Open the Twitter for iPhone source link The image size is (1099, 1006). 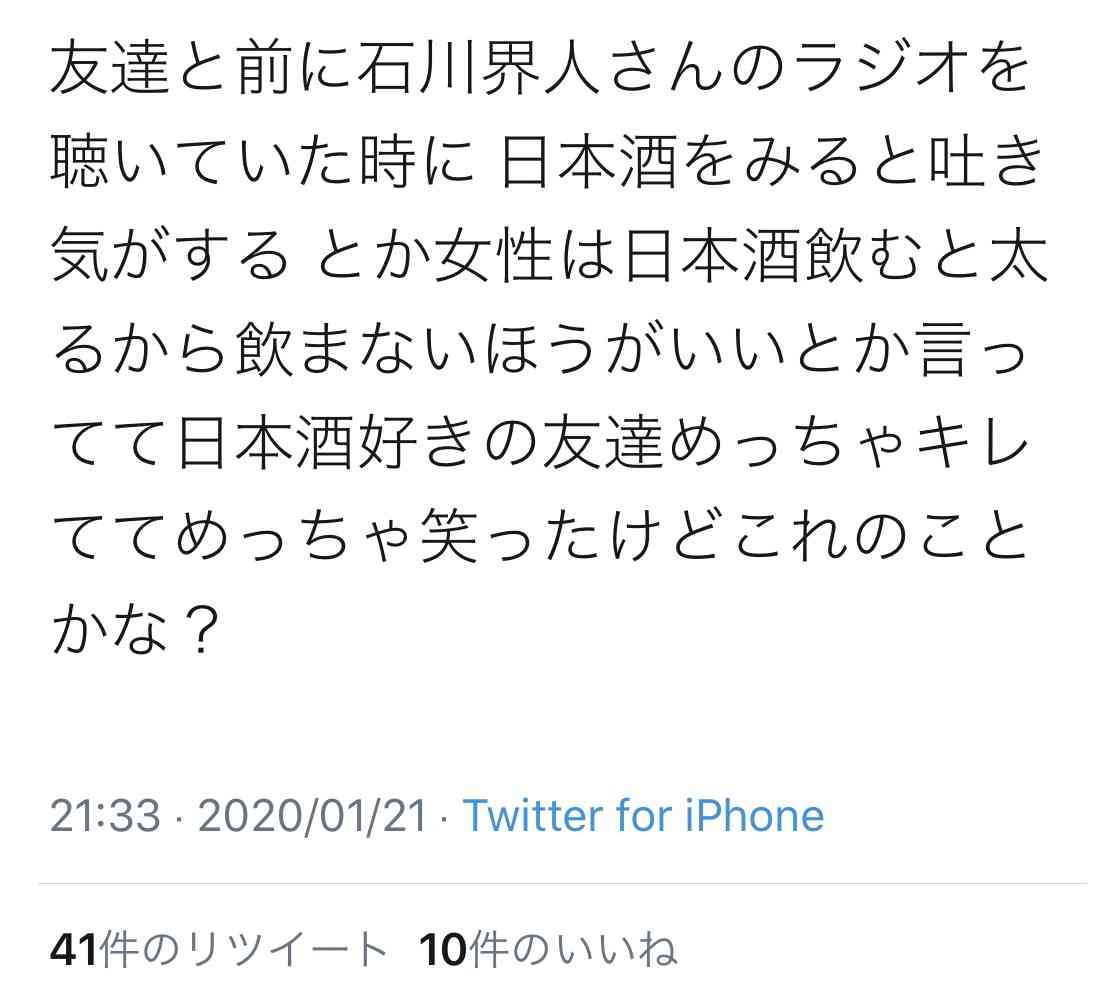point(643,815)
